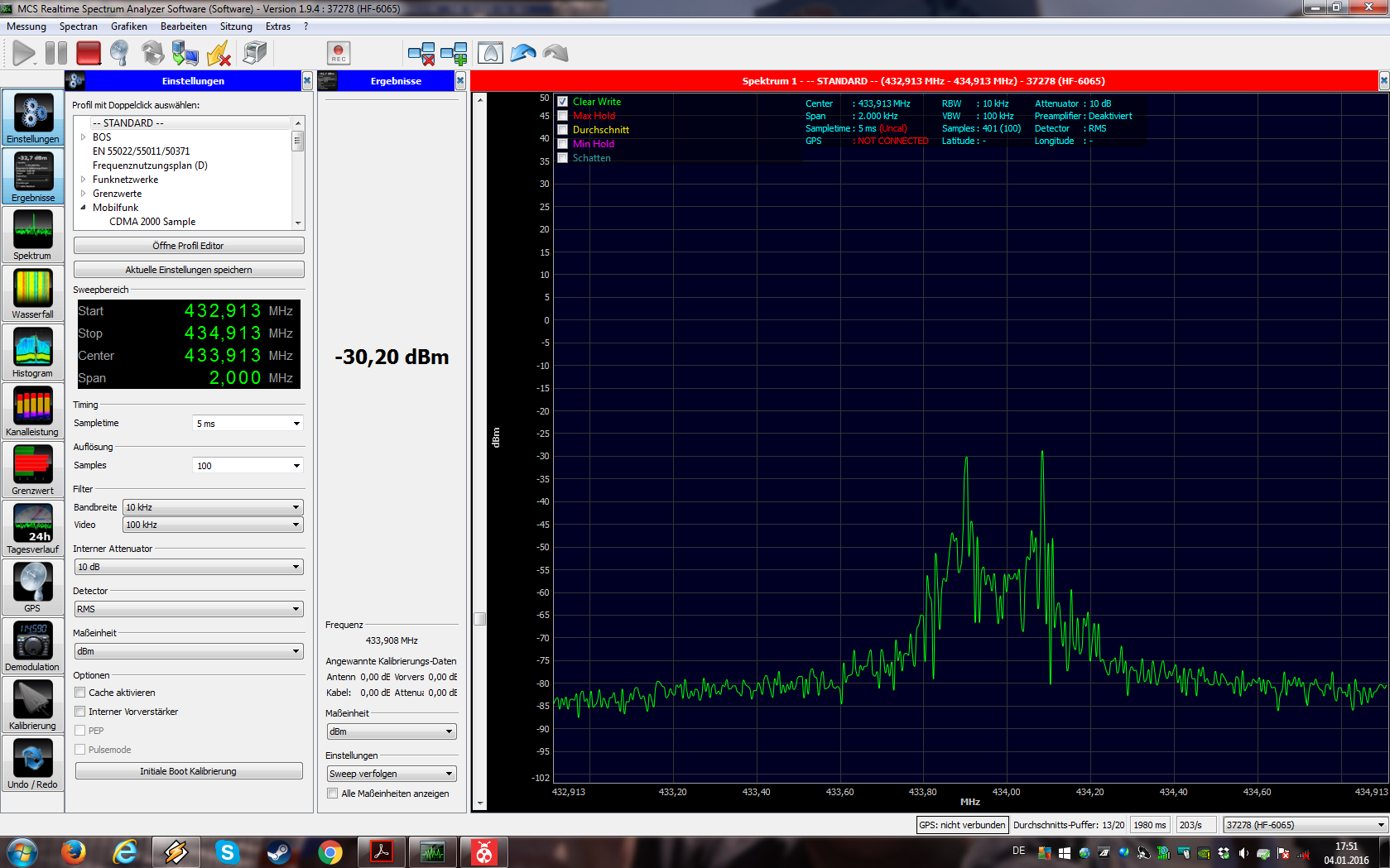Open the Grenzwert view in the sidebar
This screenshot has height=868, width=1390.
(33, 470)
